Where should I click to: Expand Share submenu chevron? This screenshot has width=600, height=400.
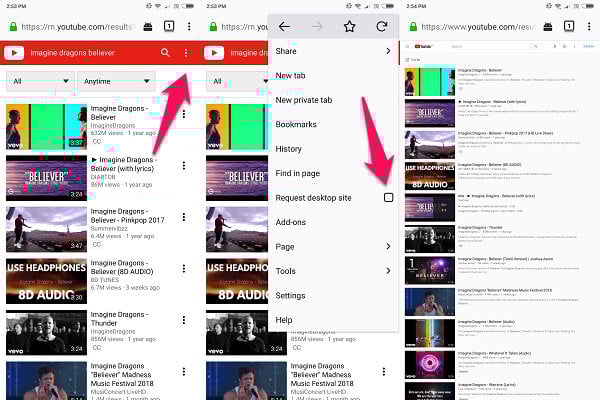point(388,51)
